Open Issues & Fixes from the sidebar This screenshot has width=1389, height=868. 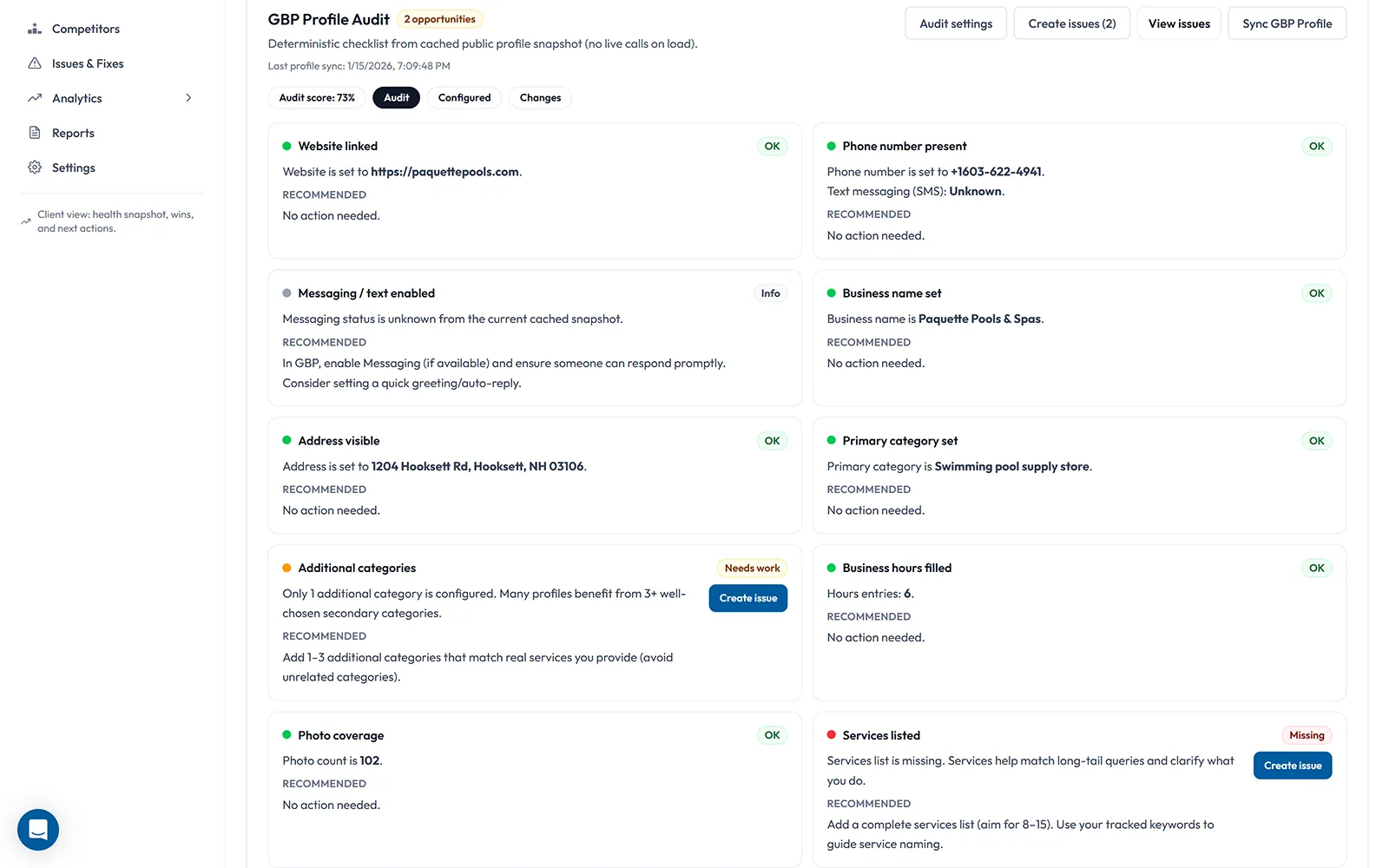(x=35, y=62)
